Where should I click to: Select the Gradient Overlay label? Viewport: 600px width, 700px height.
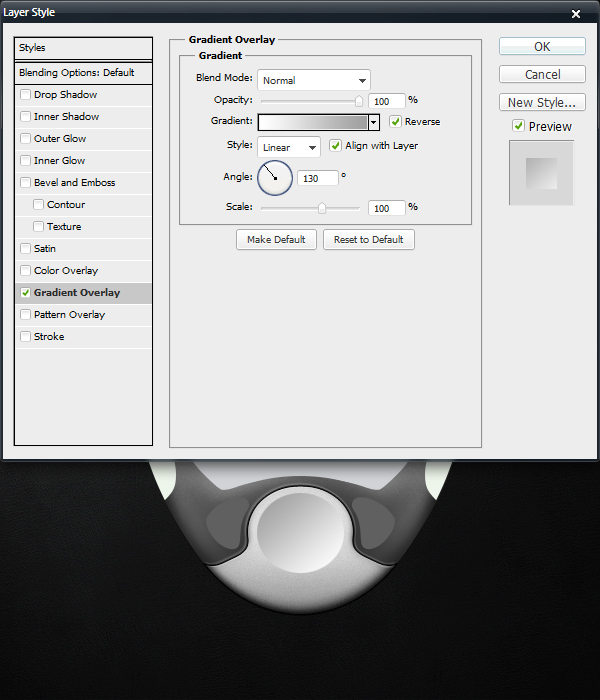coord(77,292)
